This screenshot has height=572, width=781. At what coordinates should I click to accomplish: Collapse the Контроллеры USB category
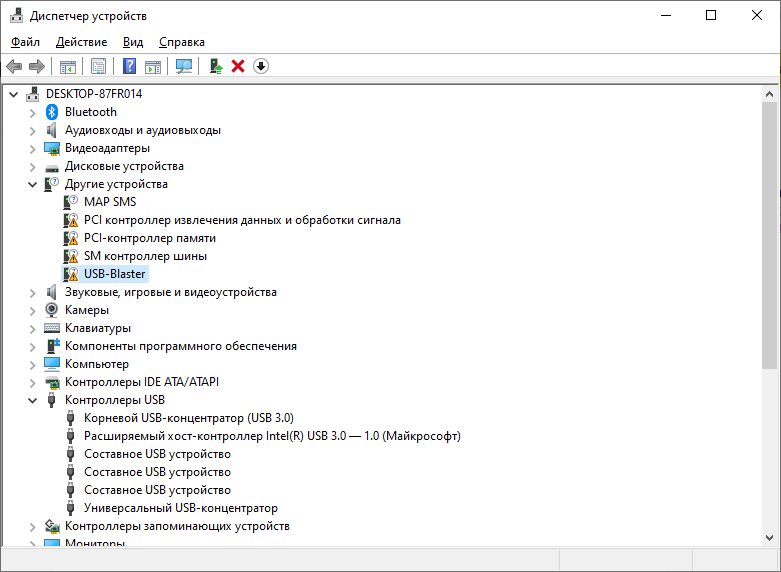[32, 400]
